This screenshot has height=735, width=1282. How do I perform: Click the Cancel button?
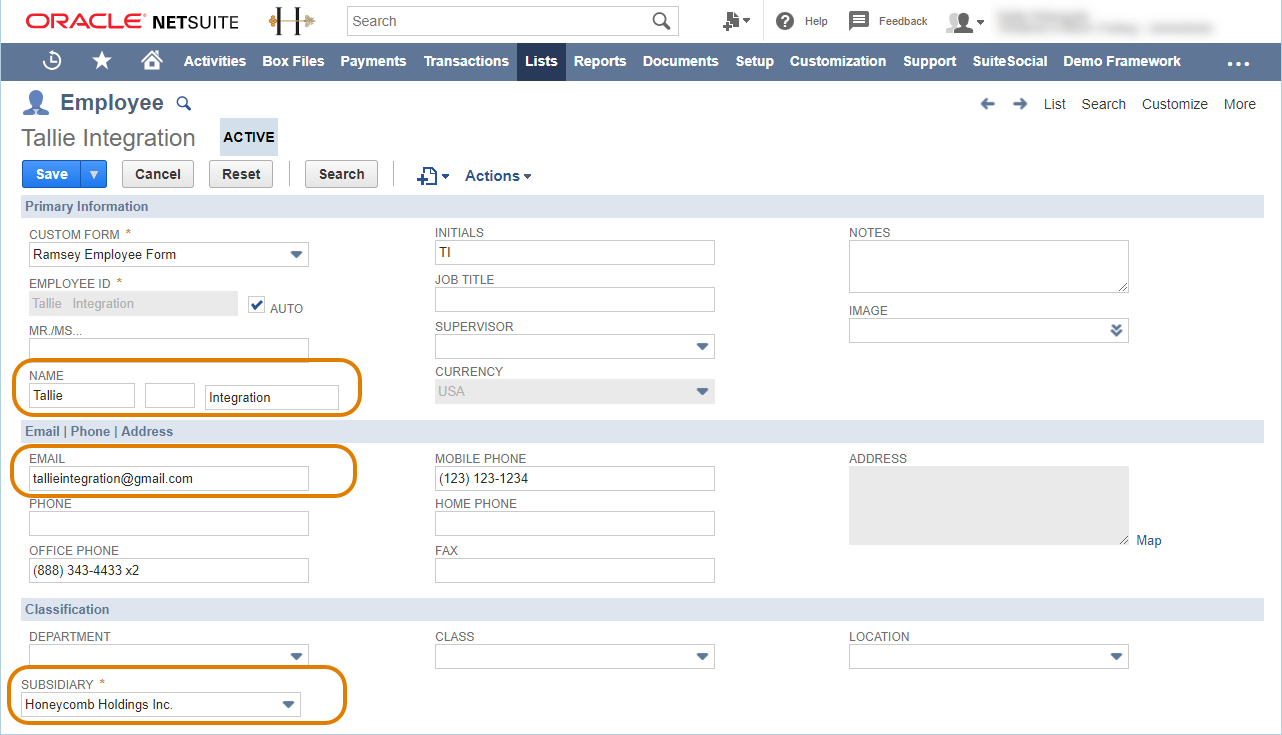tap(158, 174)
